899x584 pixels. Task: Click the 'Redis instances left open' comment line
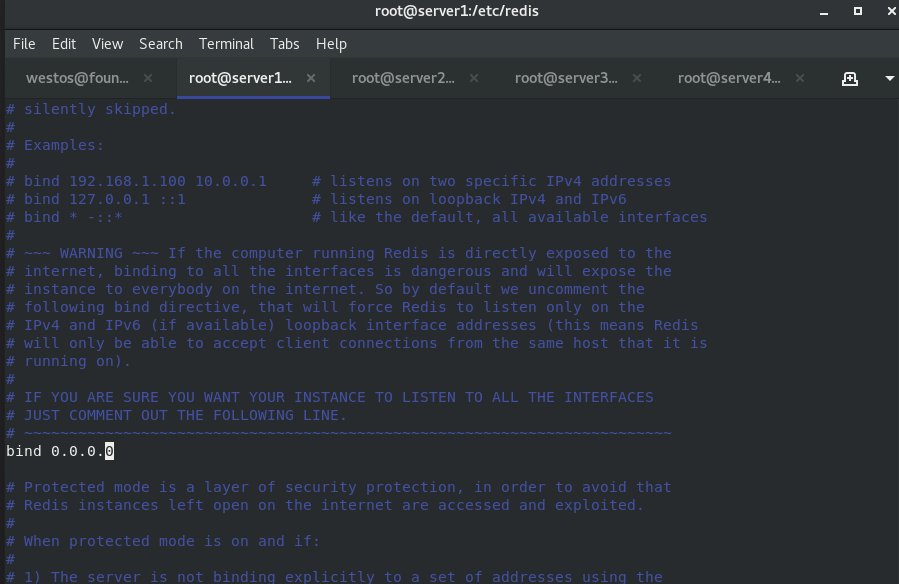pyautogui.click(x=325, y=505)
